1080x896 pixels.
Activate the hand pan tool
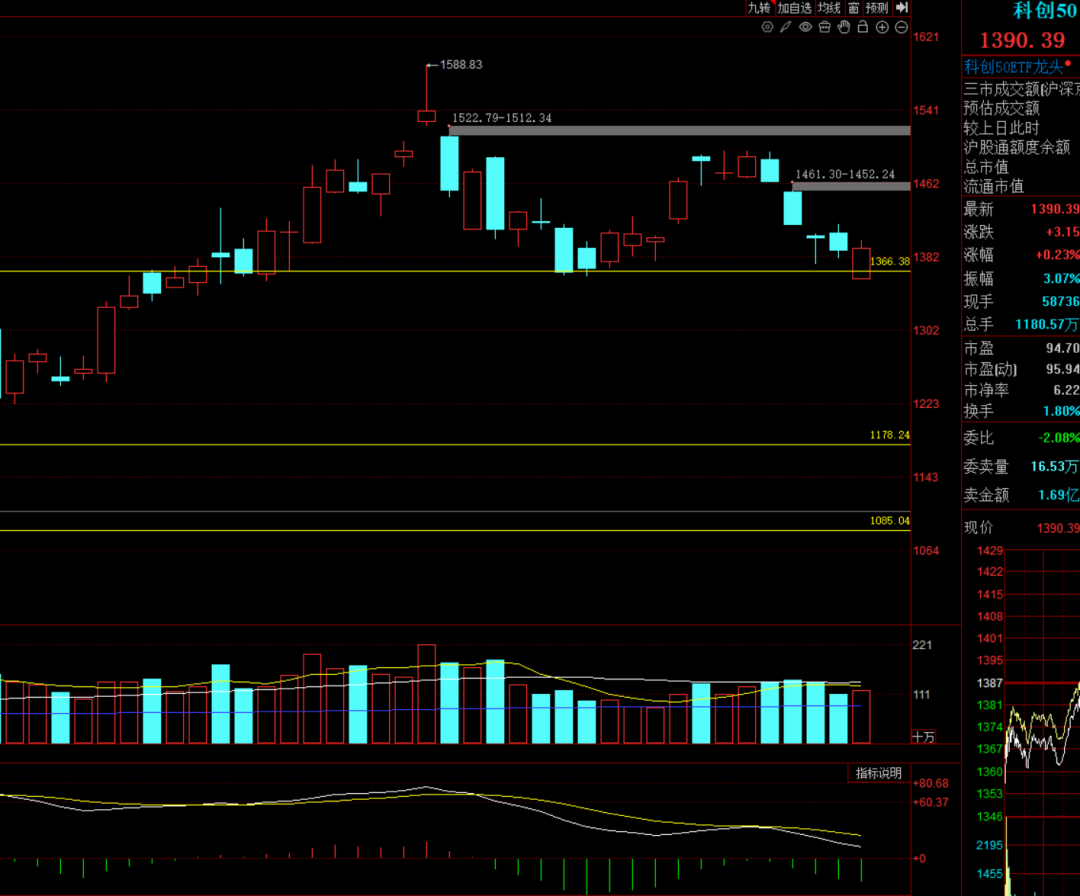[x=844, y=27]
